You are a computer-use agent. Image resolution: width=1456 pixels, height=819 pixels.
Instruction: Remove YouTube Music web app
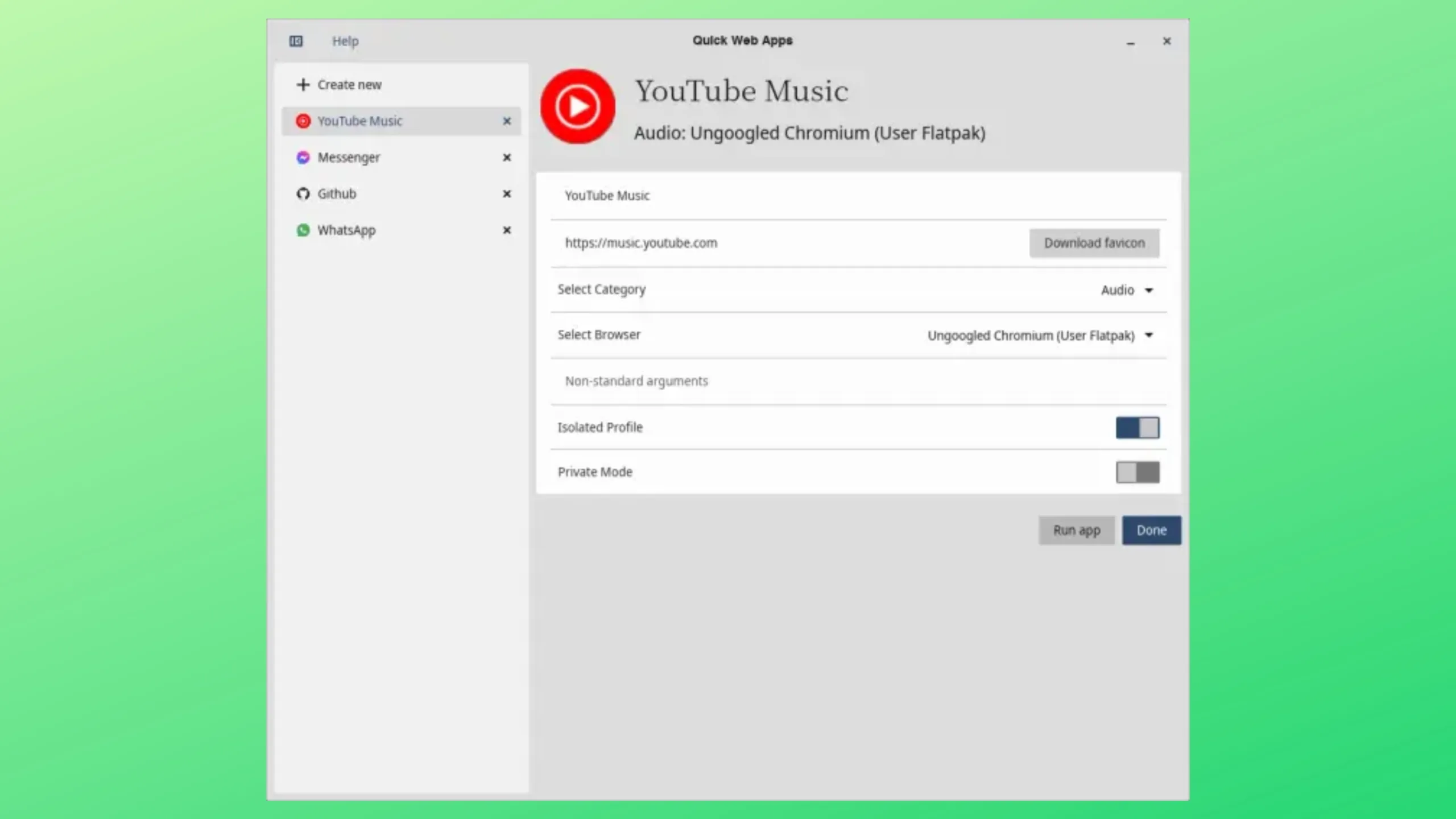tap(507, 121)
